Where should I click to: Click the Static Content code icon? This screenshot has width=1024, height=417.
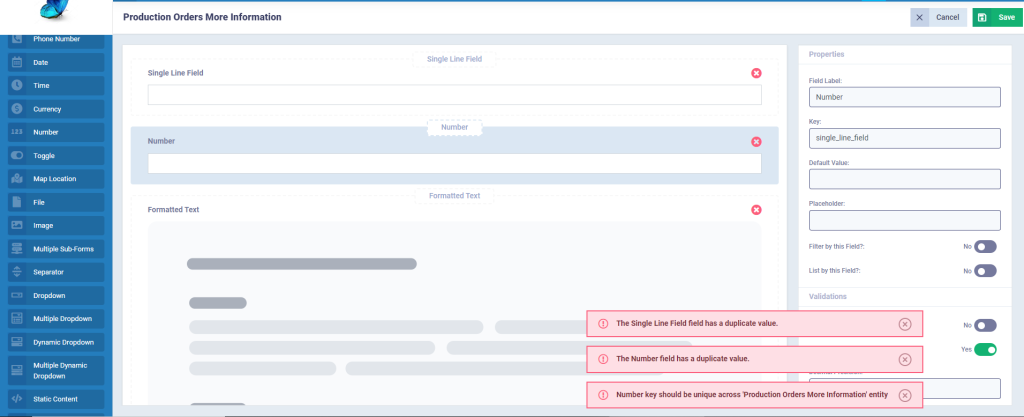pos(17,399)
